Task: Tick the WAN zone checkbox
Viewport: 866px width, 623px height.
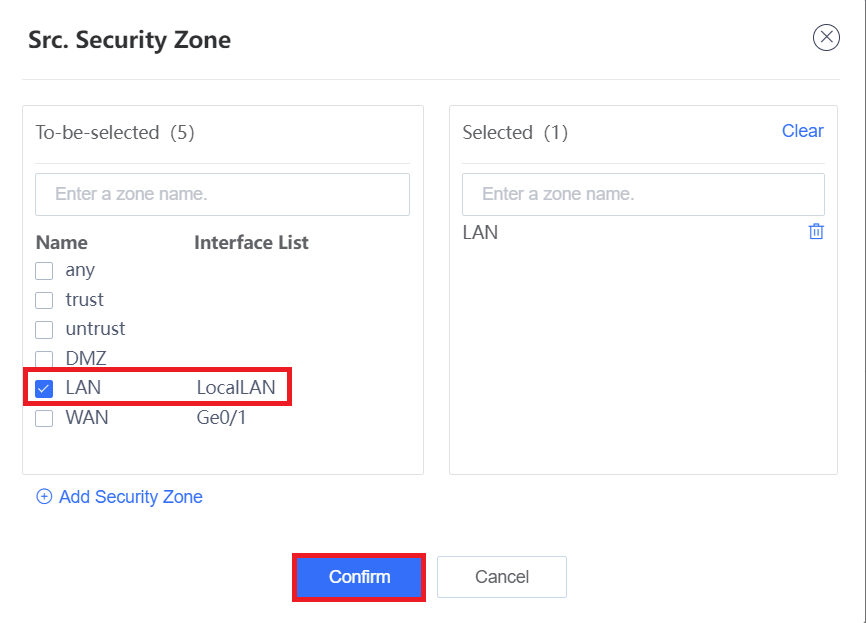Action: 44,418
